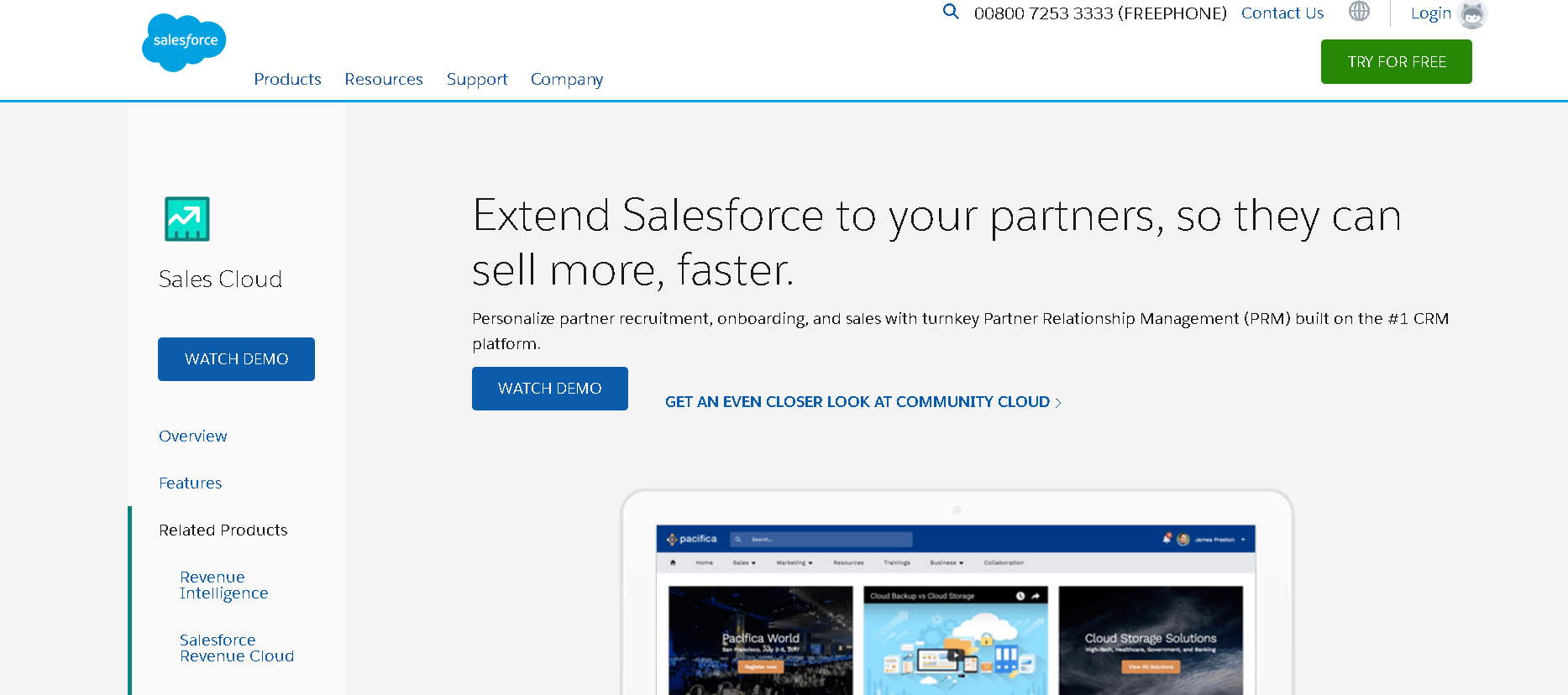Screen dimensions: 1568x695
Task: Open the closer look at Community Cloud link
Action: point(863,402)
